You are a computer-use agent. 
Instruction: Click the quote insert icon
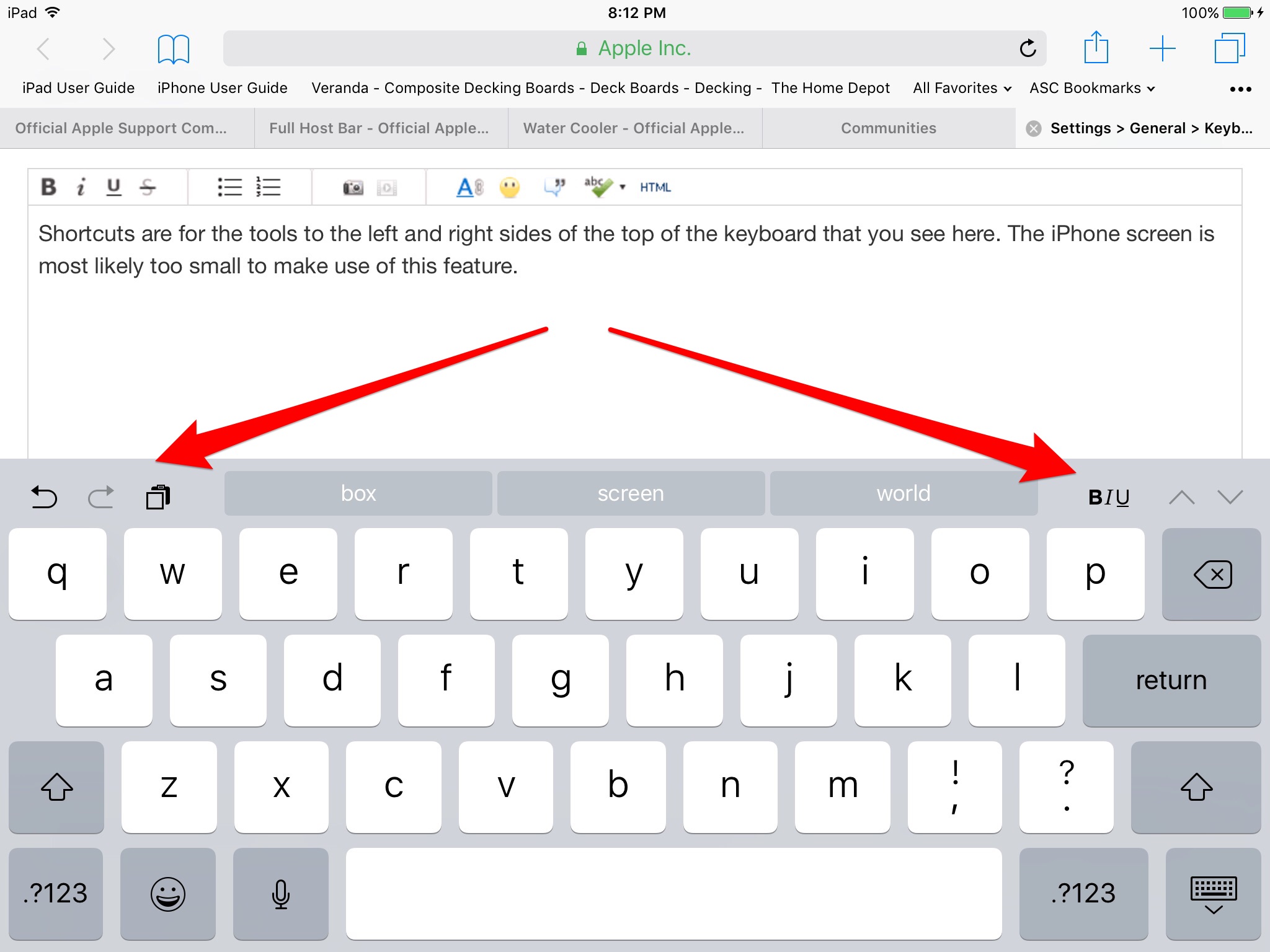click(x=555, y=187)
